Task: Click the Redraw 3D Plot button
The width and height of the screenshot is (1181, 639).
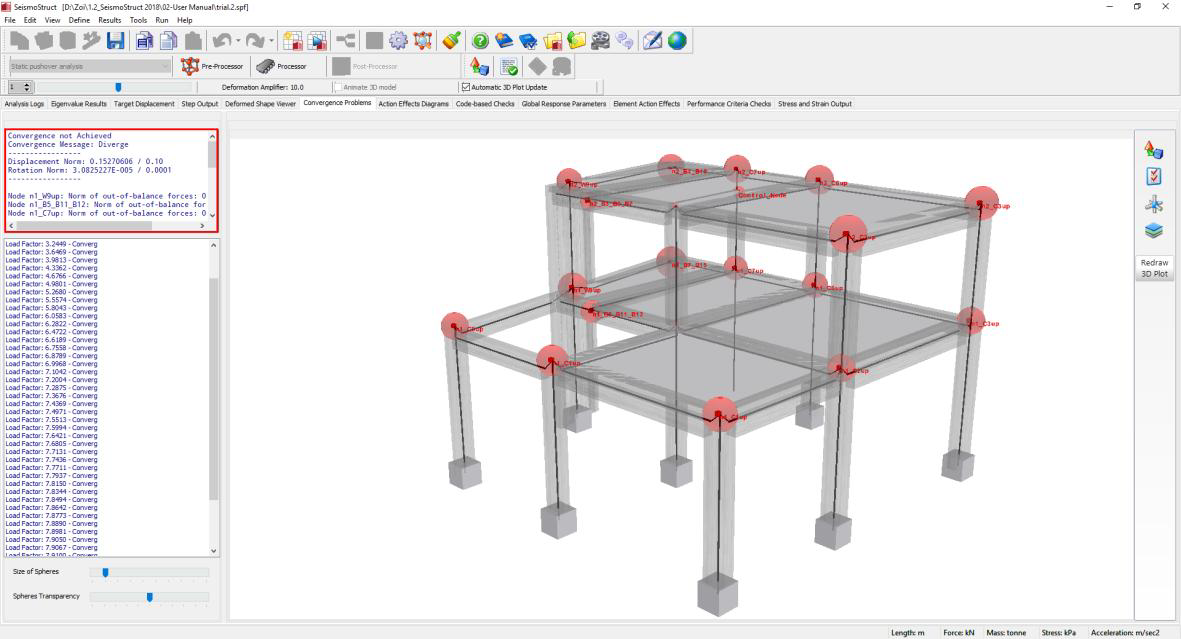Action: tap(1153, 268)
